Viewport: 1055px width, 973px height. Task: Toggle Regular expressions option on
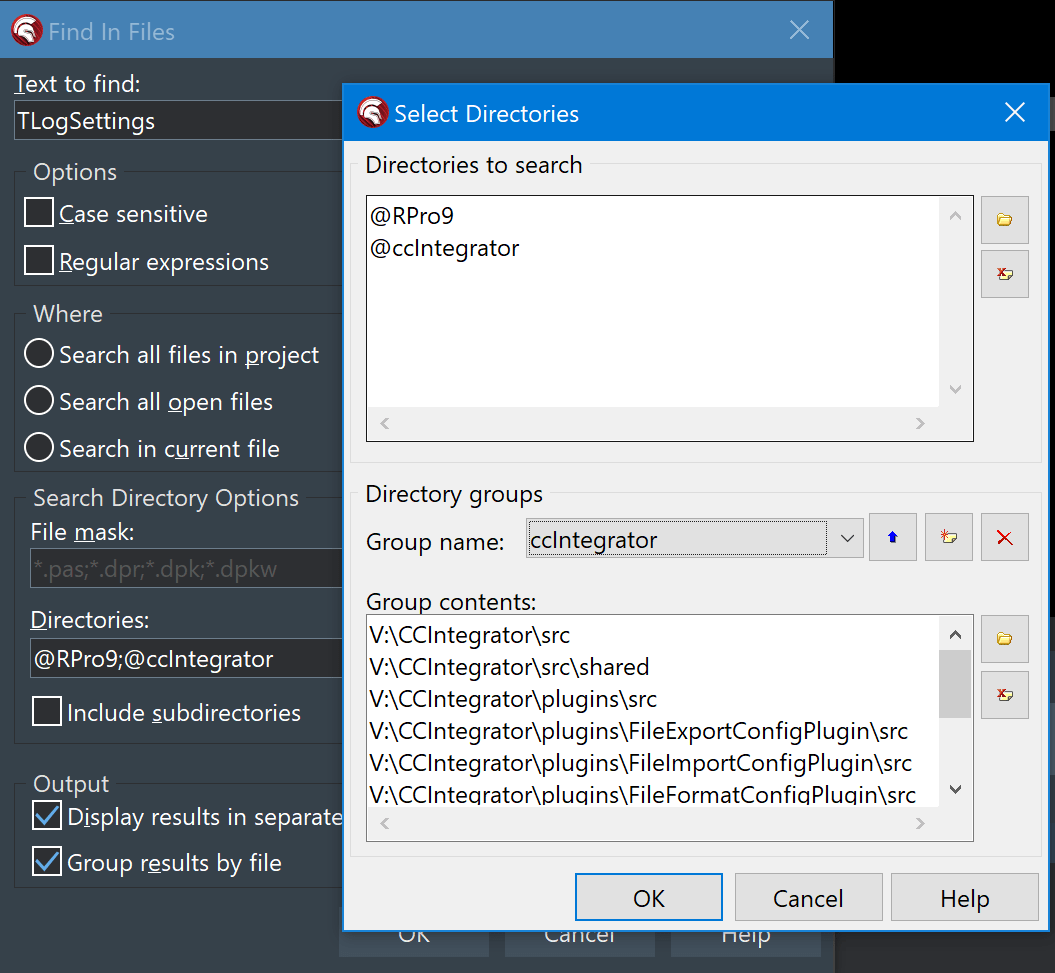point(38,260)
